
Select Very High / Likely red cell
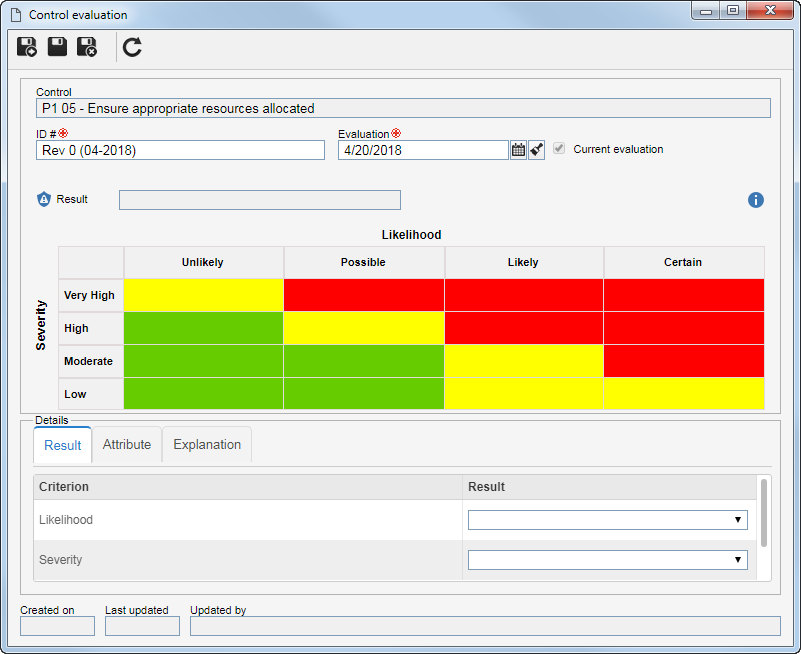(x=524, y=295)
